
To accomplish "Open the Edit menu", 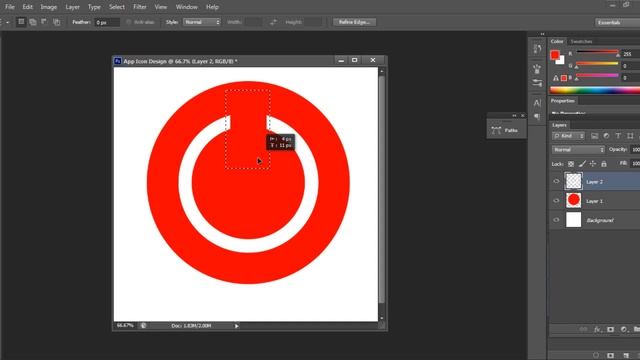I will 27,7.
